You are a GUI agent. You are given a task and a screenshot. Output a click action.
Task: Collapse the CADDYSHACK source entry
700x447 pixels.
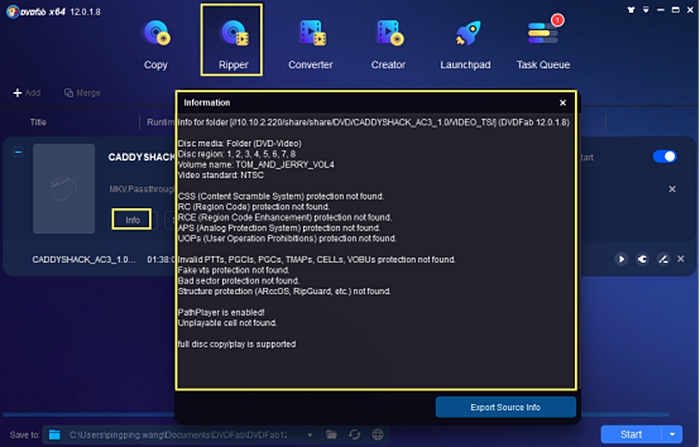coord(18,152)
